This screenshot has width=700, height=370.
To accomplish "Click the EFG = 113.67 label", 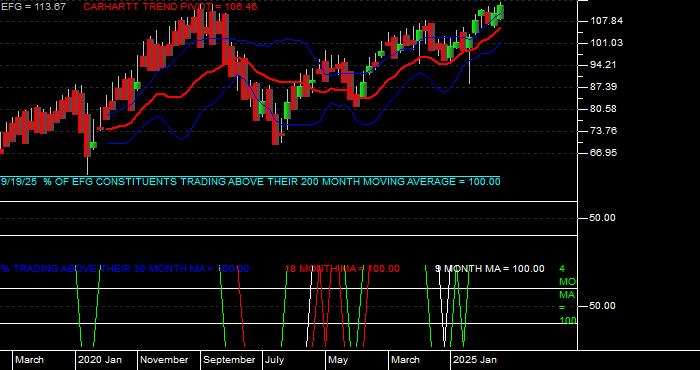I will (33, 7).
